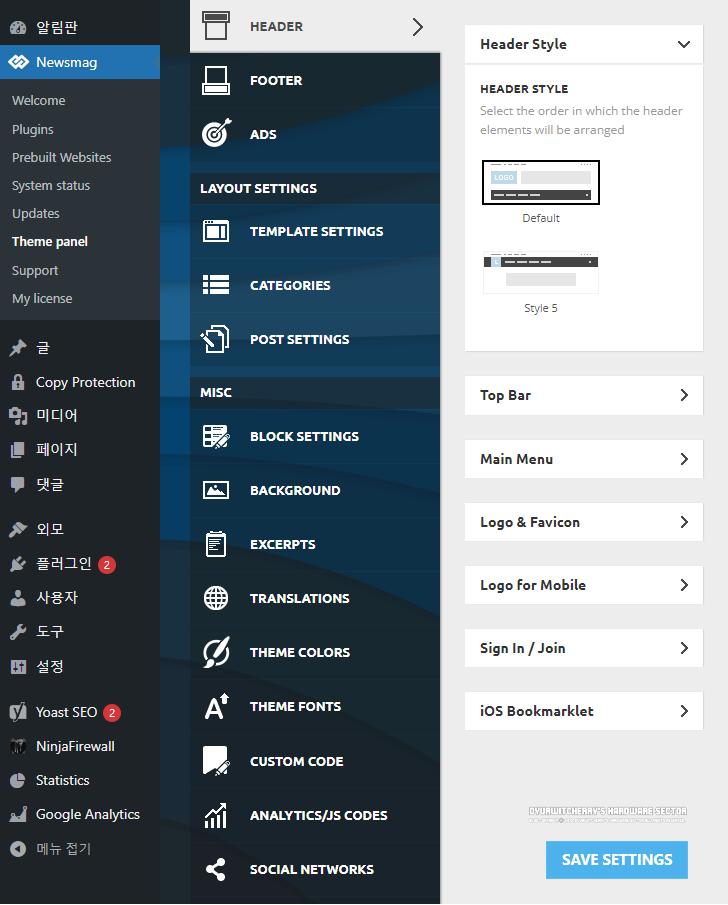
Task: Click the Categories list icon
Action: (x=216, y=285)
